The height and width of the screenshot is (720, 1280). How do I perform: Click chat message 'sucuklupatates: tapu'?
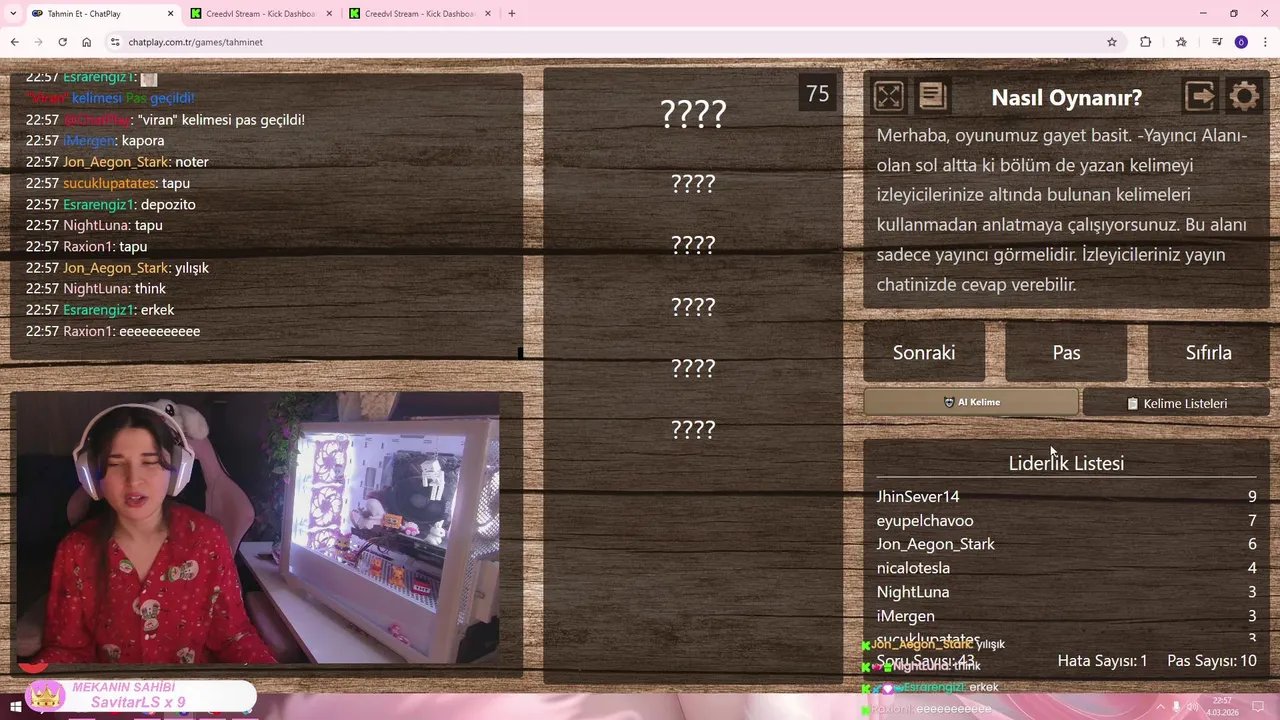107,183
